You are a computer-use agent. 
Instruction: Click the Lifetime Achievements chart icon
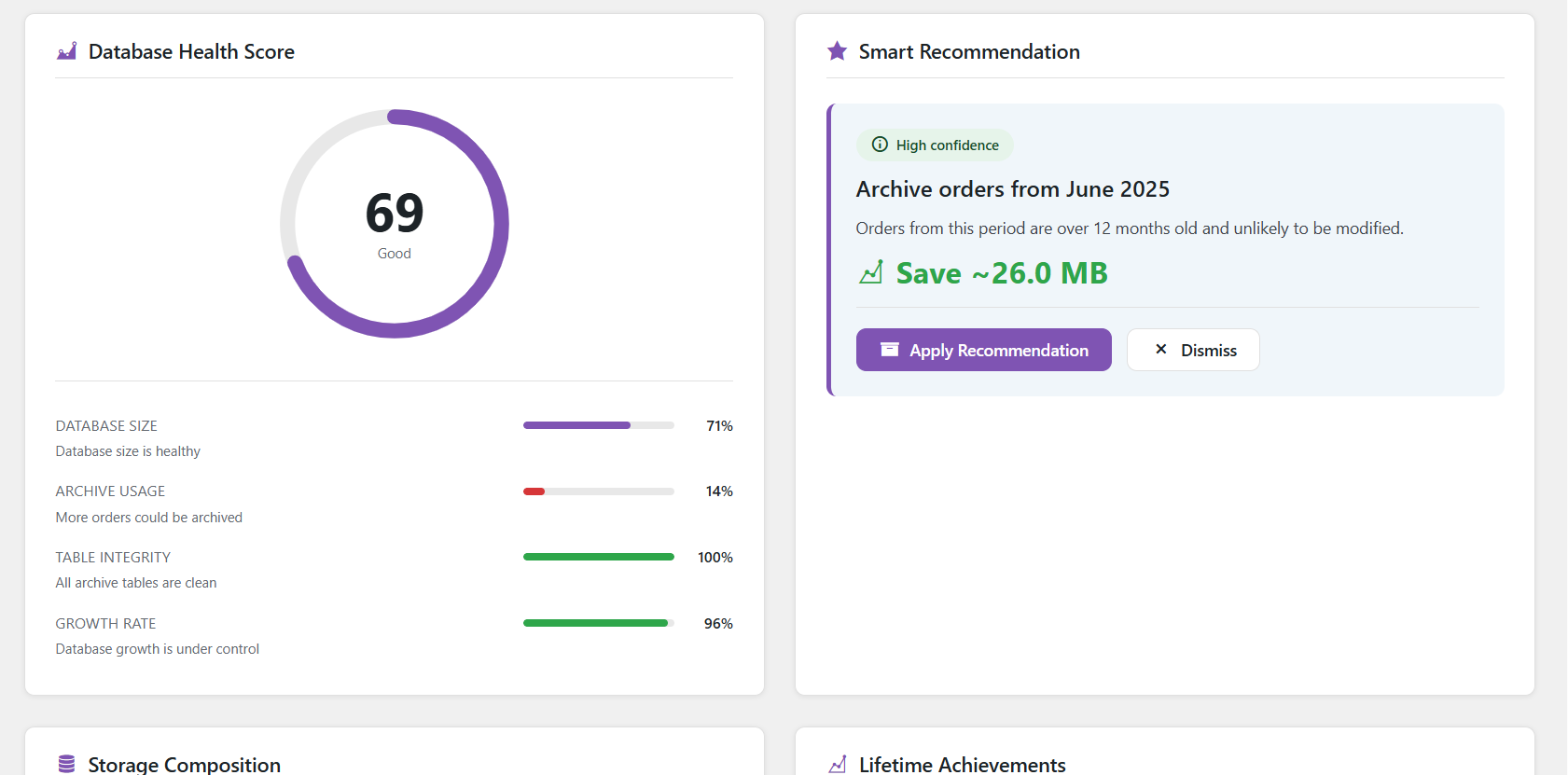point(837,765)
